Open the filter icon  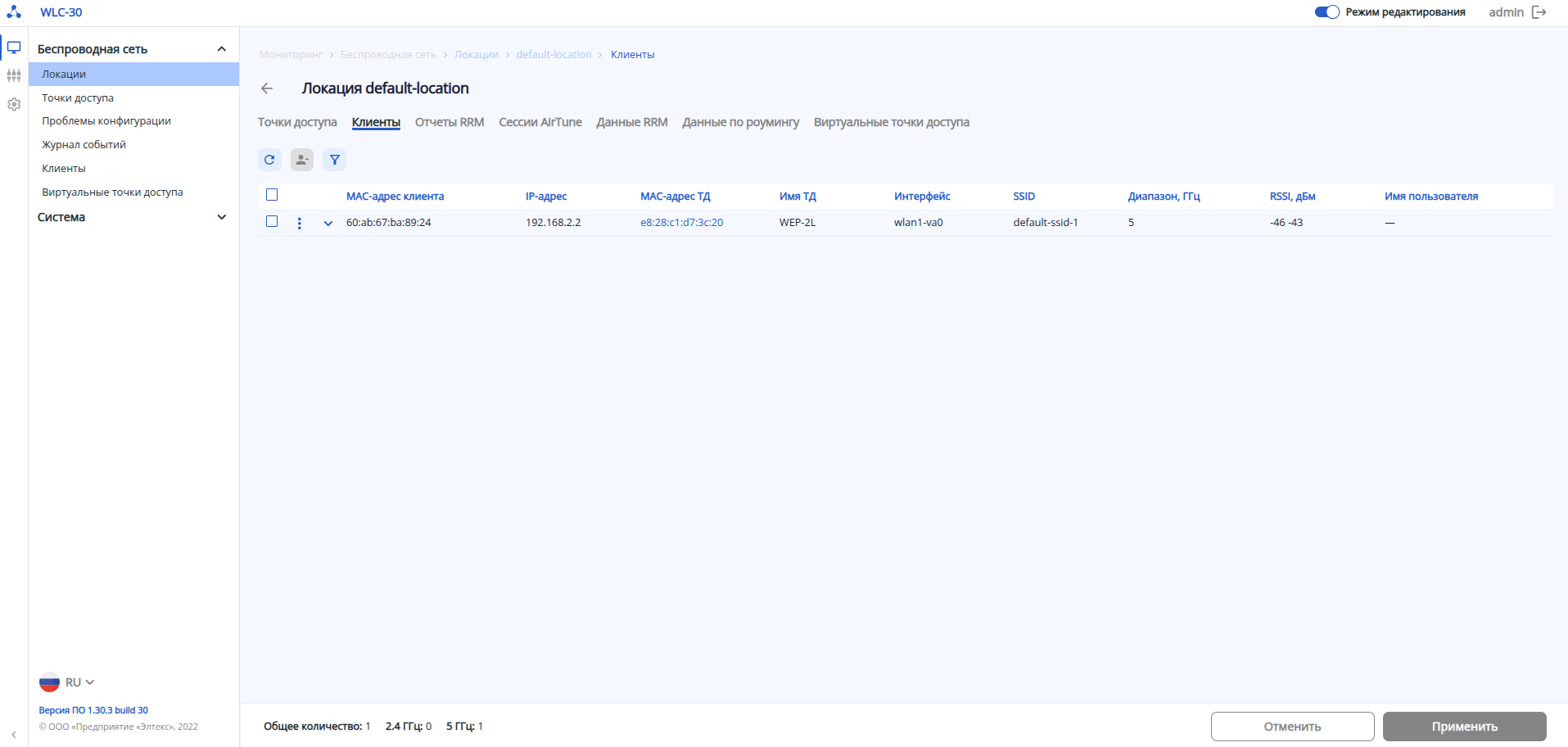(x=334, y=160)
